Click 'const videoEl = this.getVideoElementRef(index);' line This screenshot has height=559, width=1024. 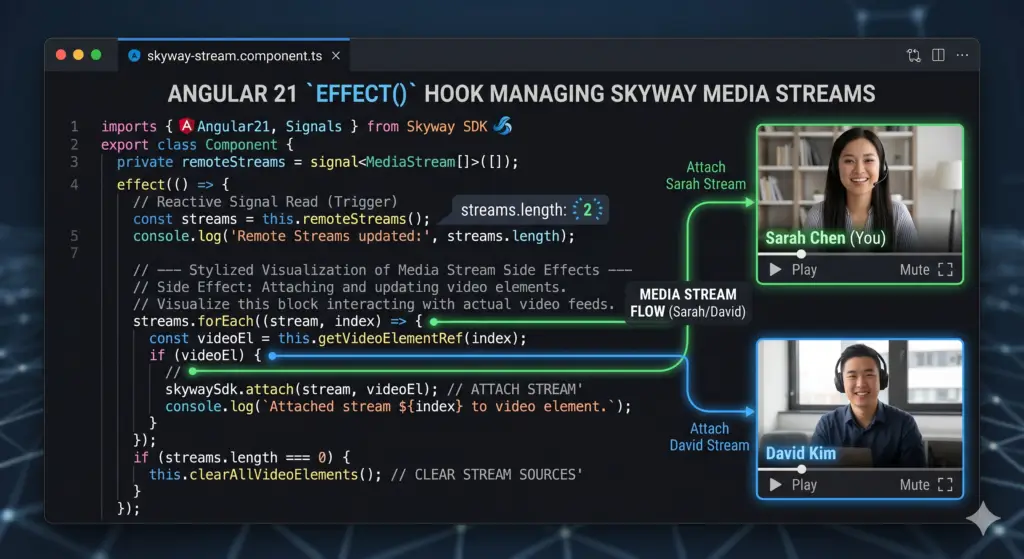pyautogui.click(x=338, y=338)
